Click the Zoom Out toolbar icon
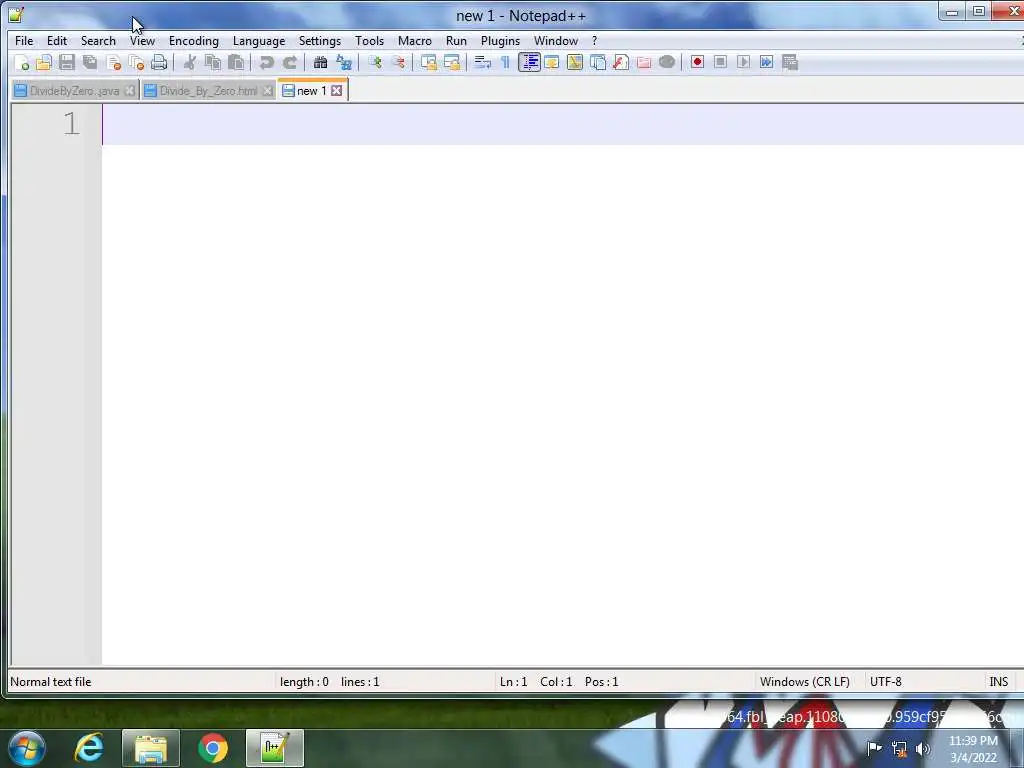1024x768 pixels. [x=398, y=63]
